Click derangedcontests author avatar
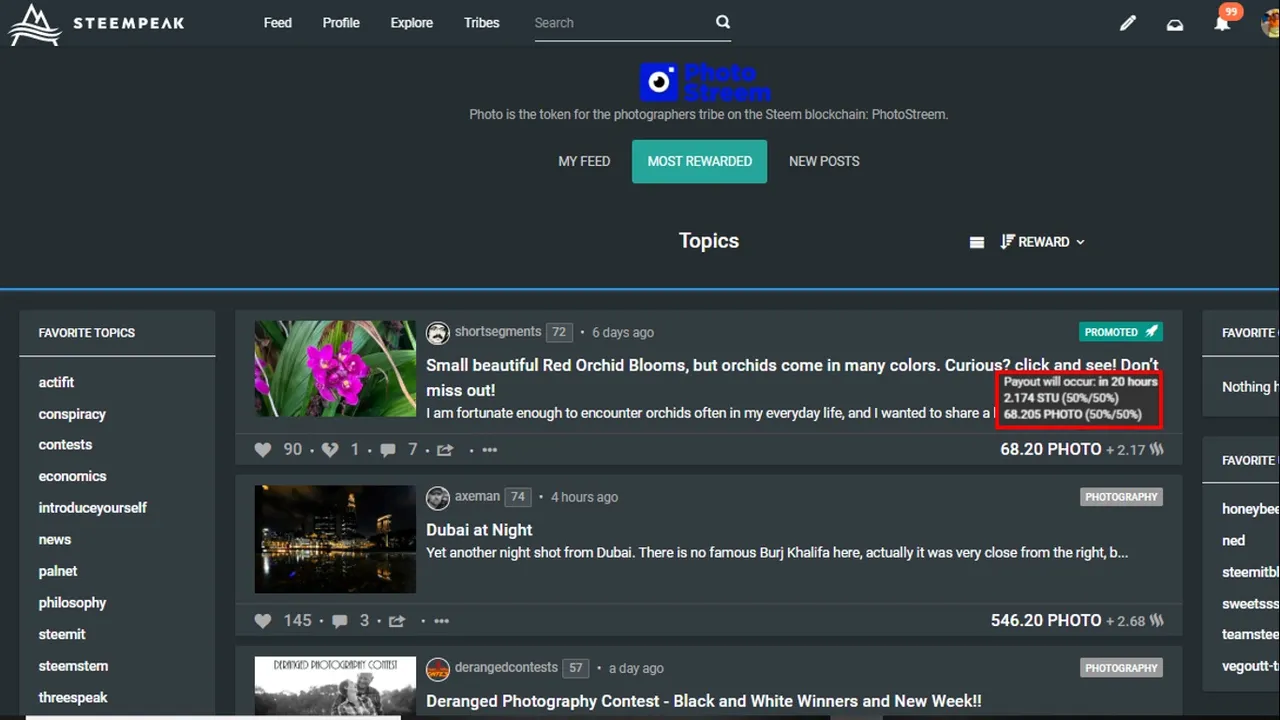This screenshot has width=1280, height=720. 437,669
